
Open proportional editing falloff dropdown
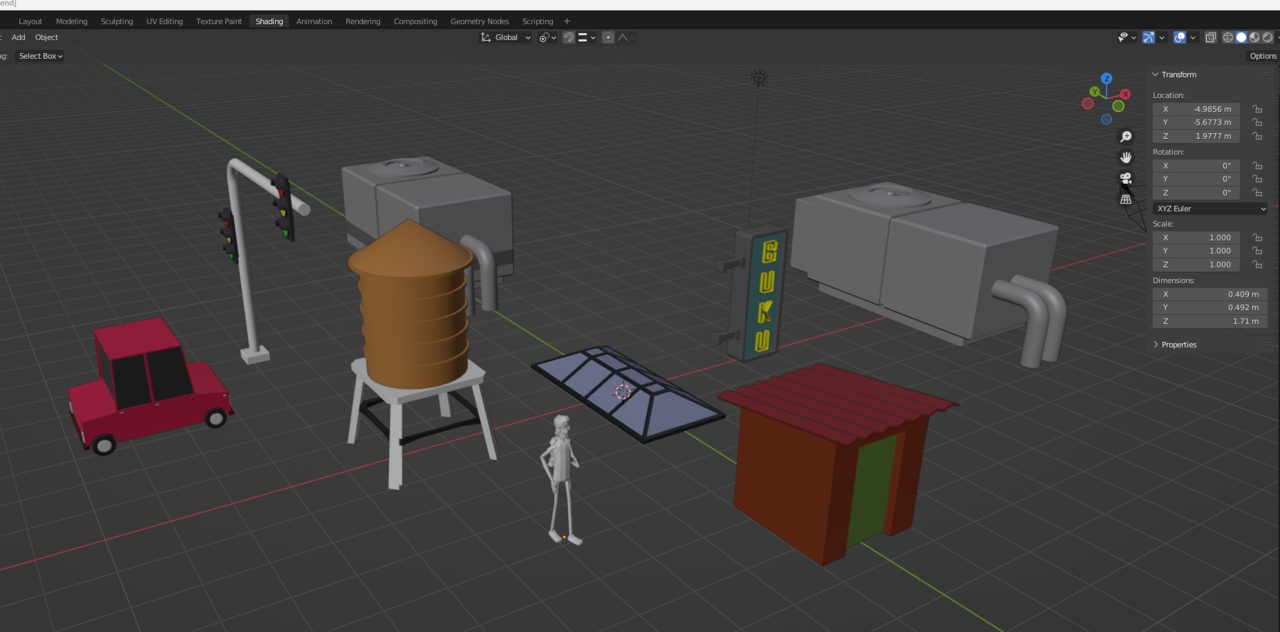[625, 37]
